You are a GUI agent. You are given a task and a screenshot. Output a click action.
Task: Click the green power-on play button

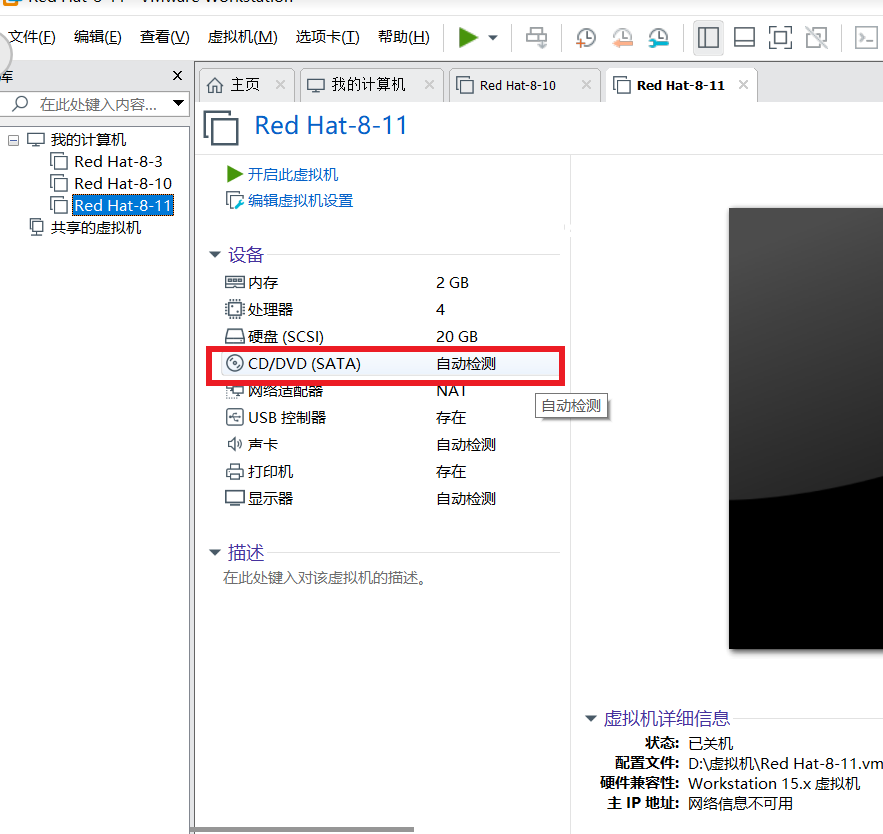click(x=468, y=38)
